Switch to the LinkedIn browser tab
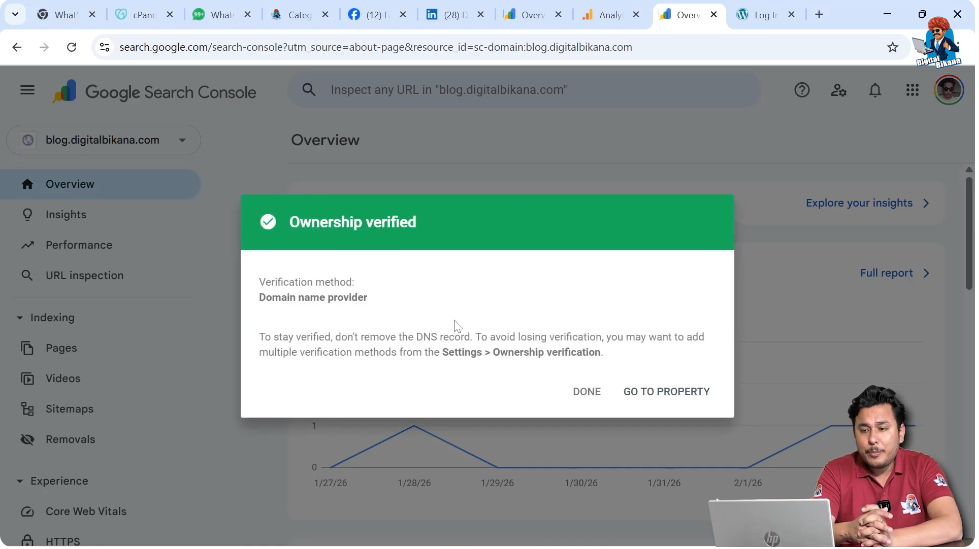The image size is (979, 549). 456,14
